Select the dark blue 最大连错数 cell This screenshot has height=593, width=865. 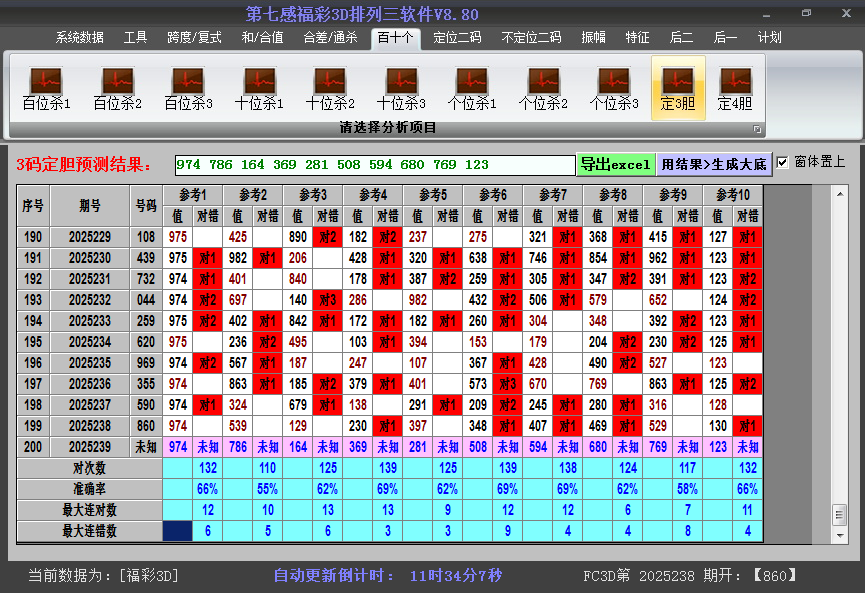pos(177,531)
